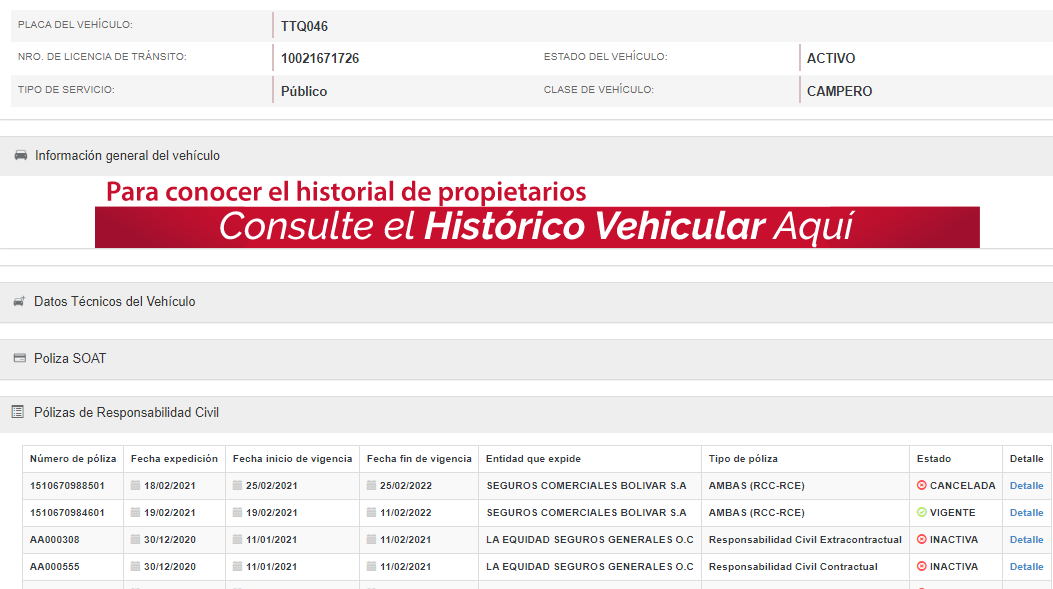1053x589 pixels.
Task: Click calendar icon next to 18/02/2021
Action: (136, 486)
